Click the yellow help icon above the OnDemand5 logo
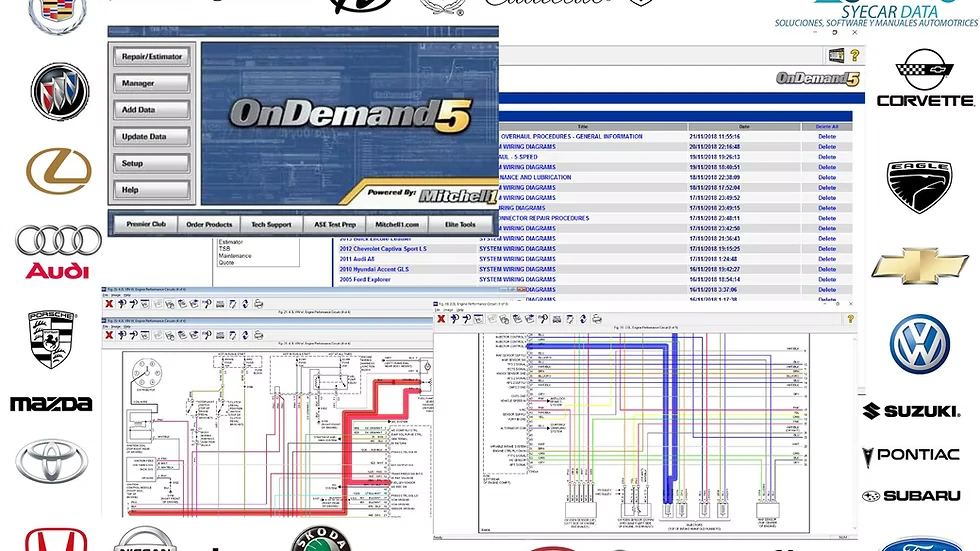980x551 pixels. (854, 56)
